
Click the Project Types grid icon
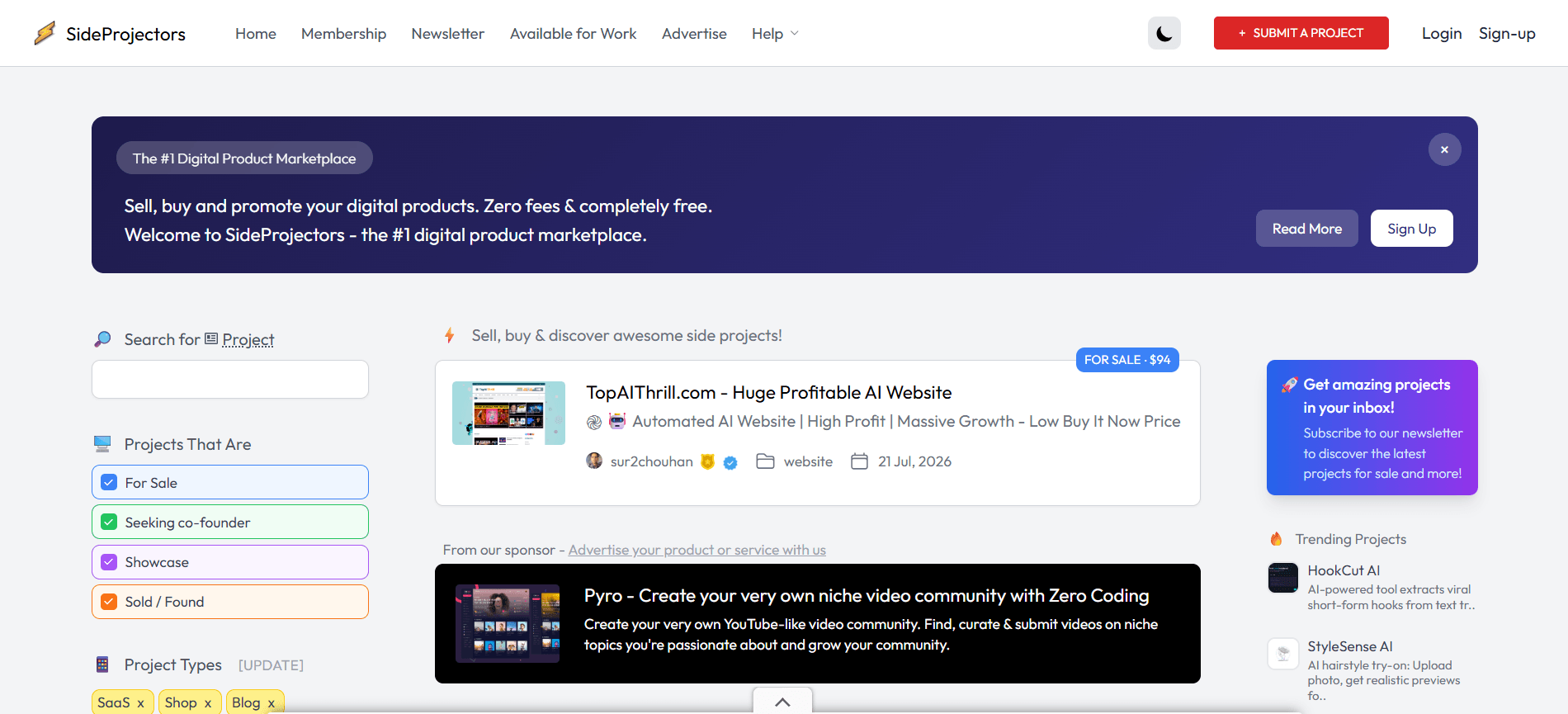(102, 664)
